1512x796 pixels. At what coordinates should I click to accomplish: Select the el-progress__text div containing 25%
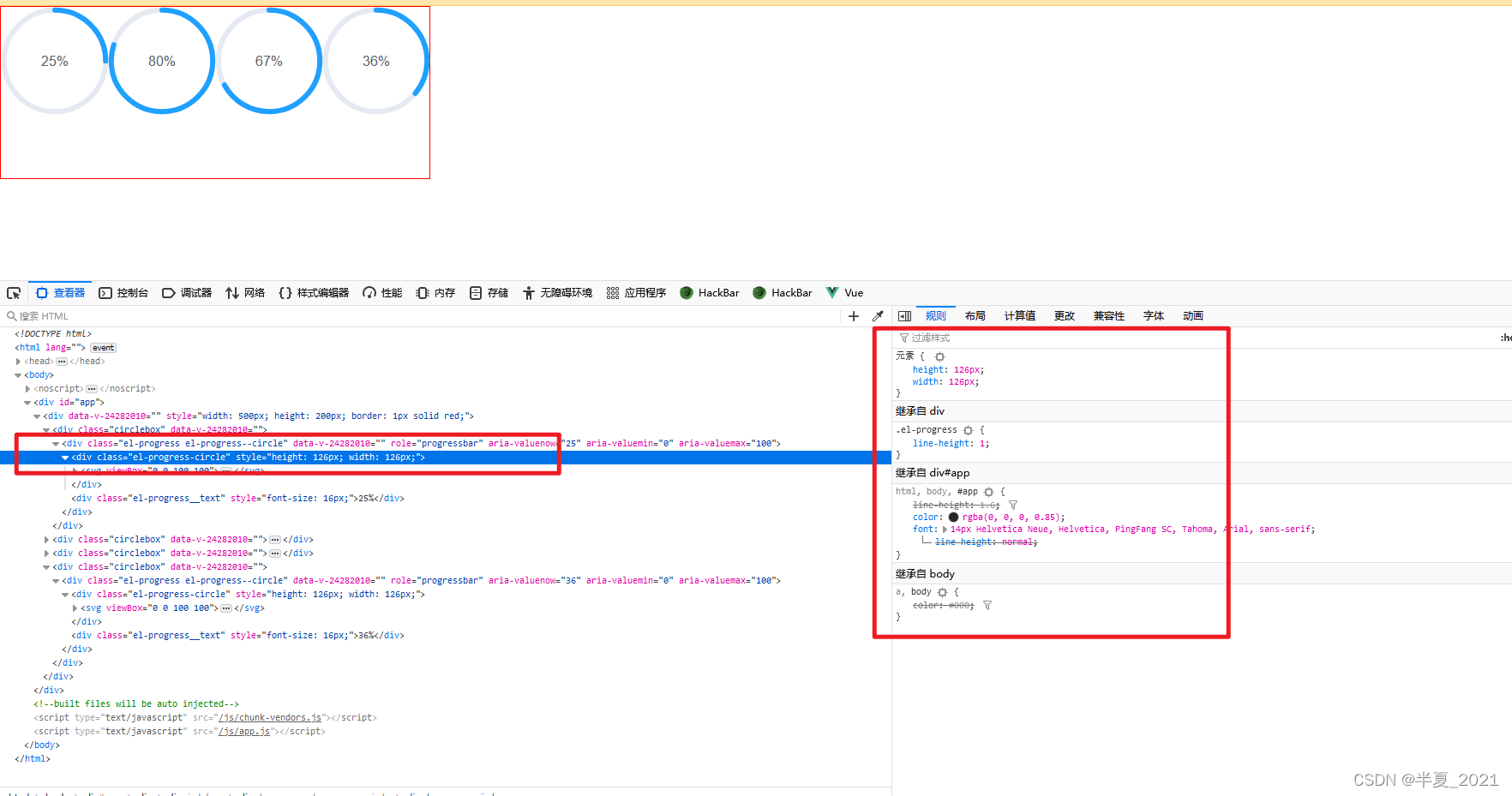click(238, 499)
